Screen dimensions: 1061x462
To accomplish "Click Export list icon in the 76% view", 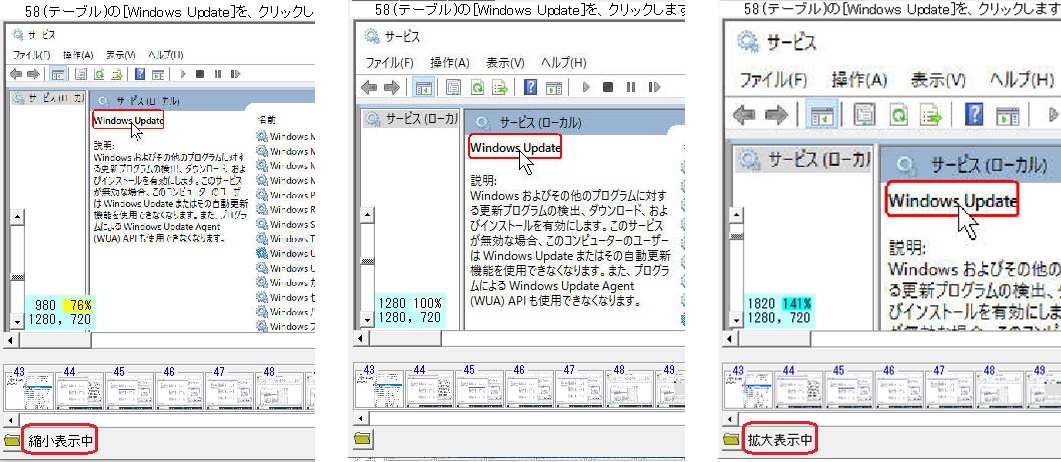I will point(117,74).
